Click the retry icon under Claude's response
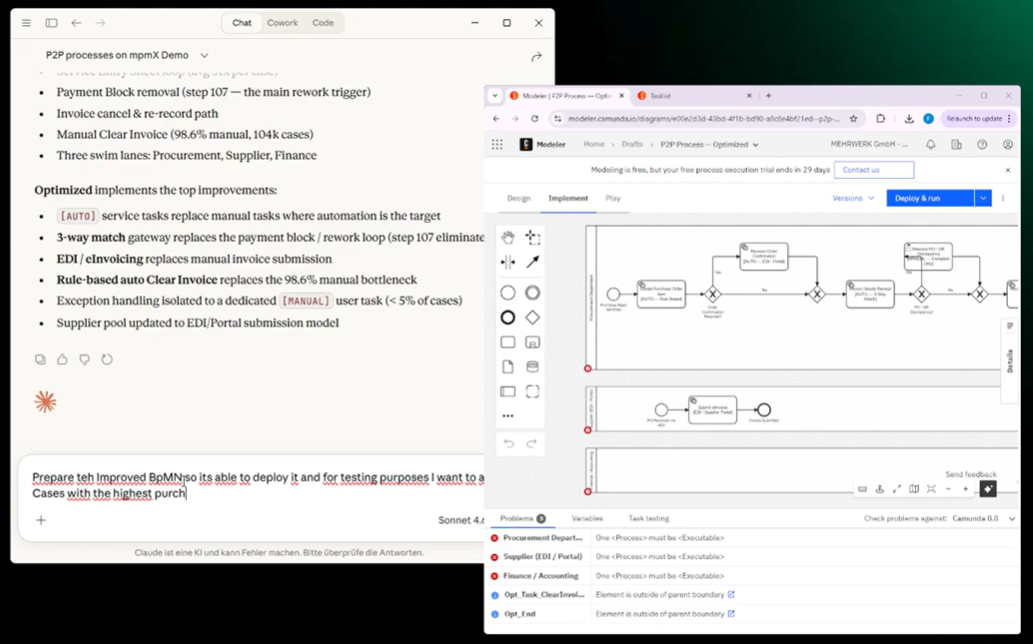The height and width of the screenshot is (644, 1033). [x=107, y=359]
